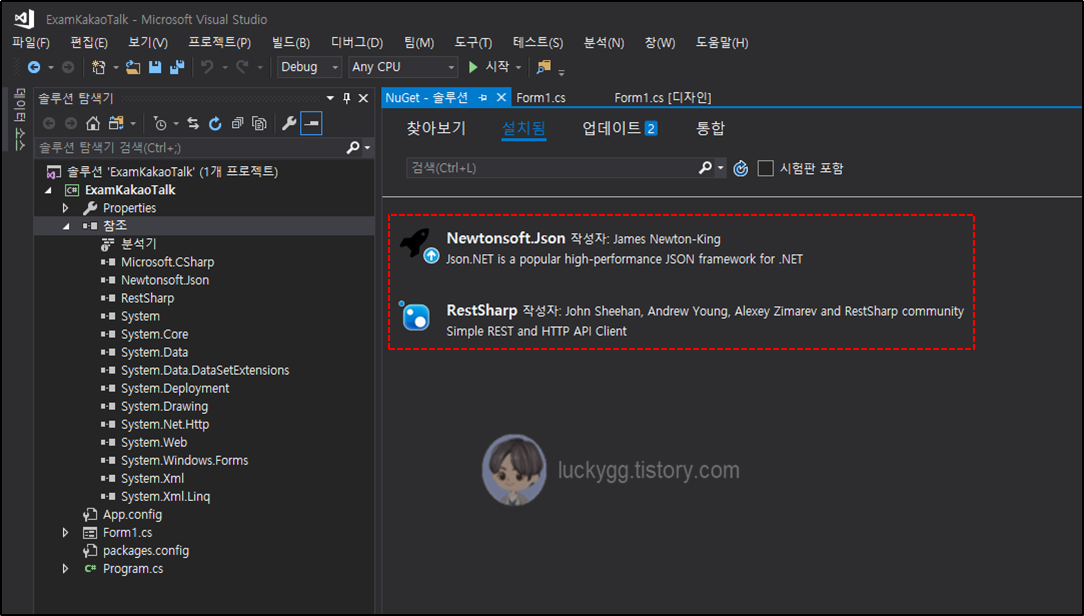
Task: Open the 도구(T) menu
Action: pos(473,42)
